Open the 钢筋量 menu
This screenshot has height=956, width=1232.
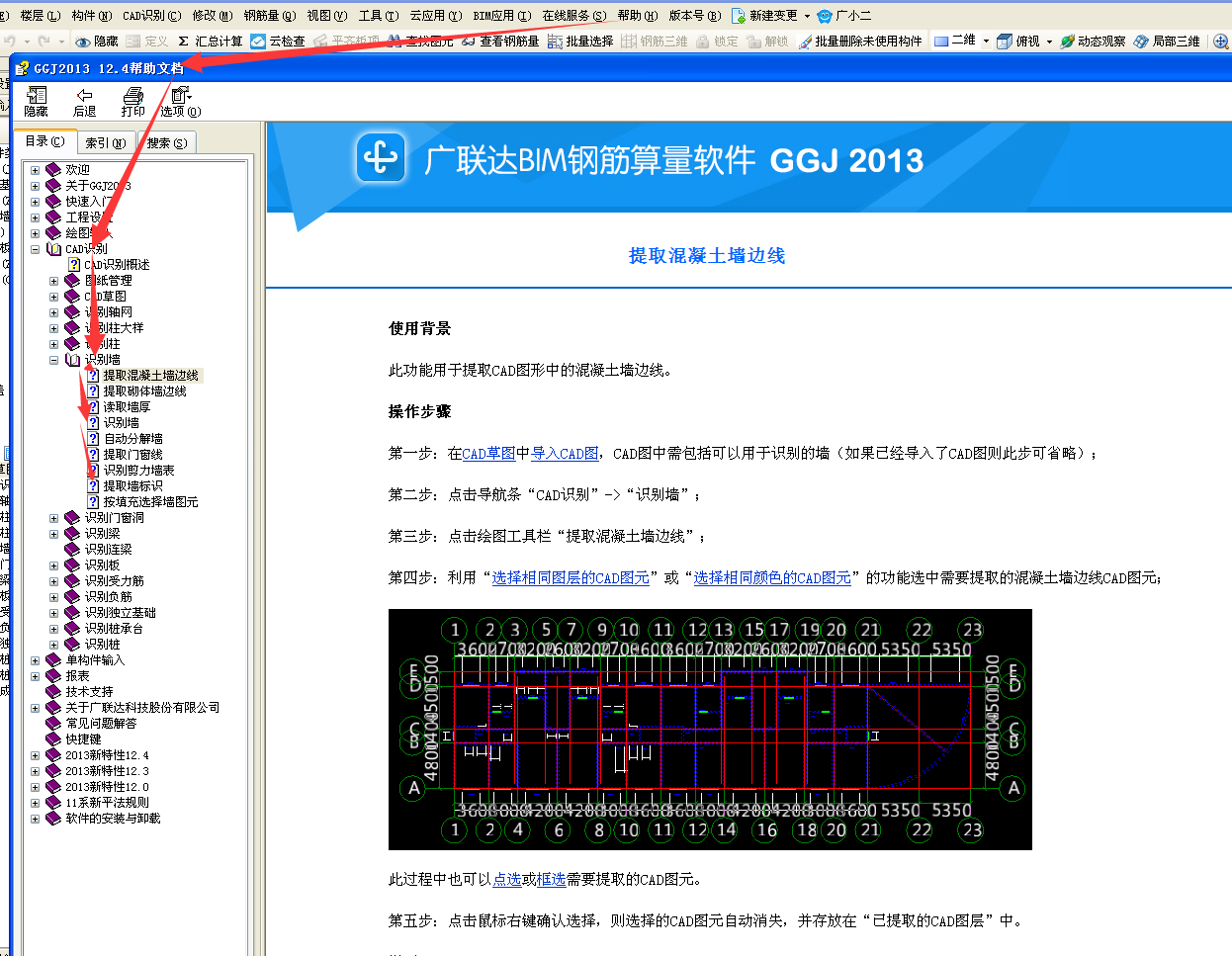pos(269,16)
